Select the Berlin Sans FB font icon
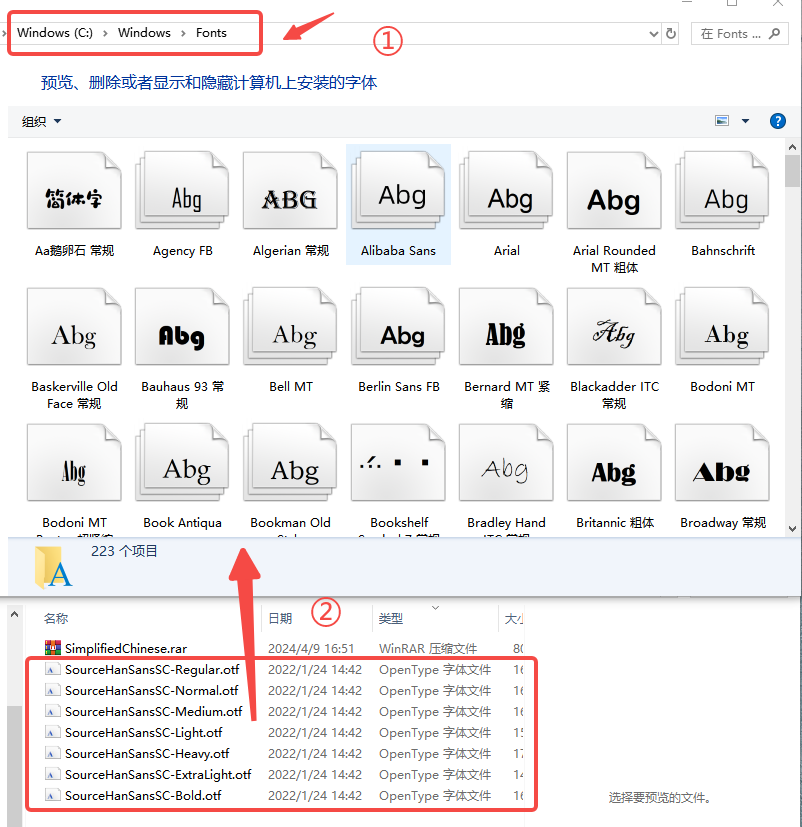This screenshot has width=802, height=827. 398,326
